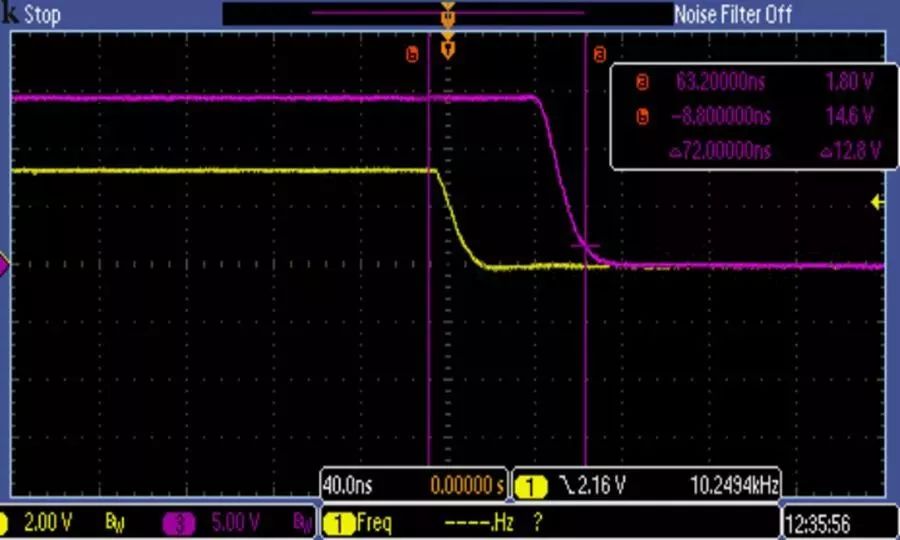Click cursor b icon in readout box

pyautogui.click(x=643, y=117)
